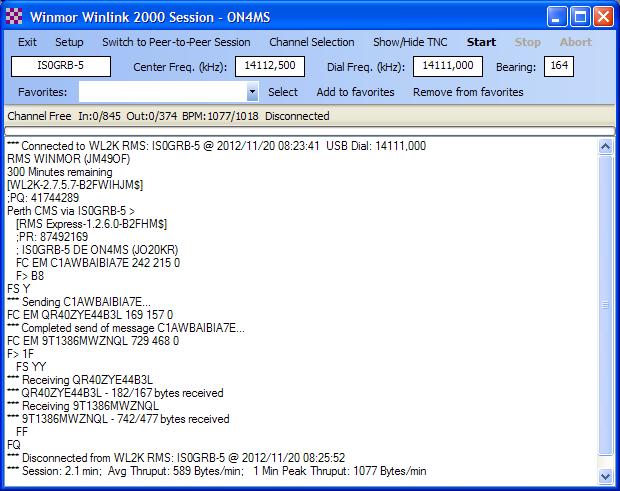Image resolution: width=620 pixels, height=491 pixels.
Task: Click log line 'Perth CMS via IS0GRB-5 >'
Action: [71, 211]
